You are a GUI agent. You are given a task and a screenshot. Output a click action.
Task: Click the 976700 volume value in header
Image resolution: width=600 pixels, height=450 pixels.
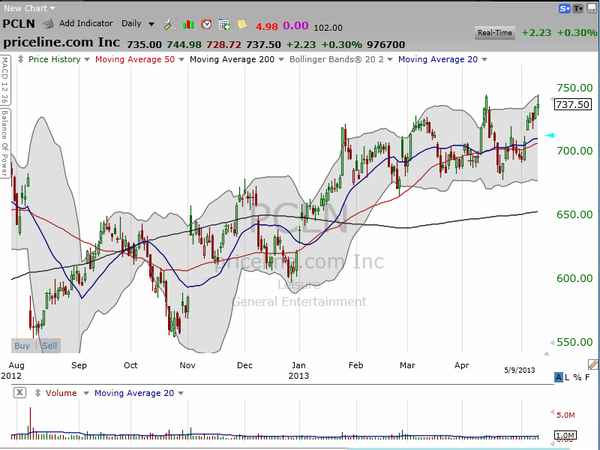386,45
